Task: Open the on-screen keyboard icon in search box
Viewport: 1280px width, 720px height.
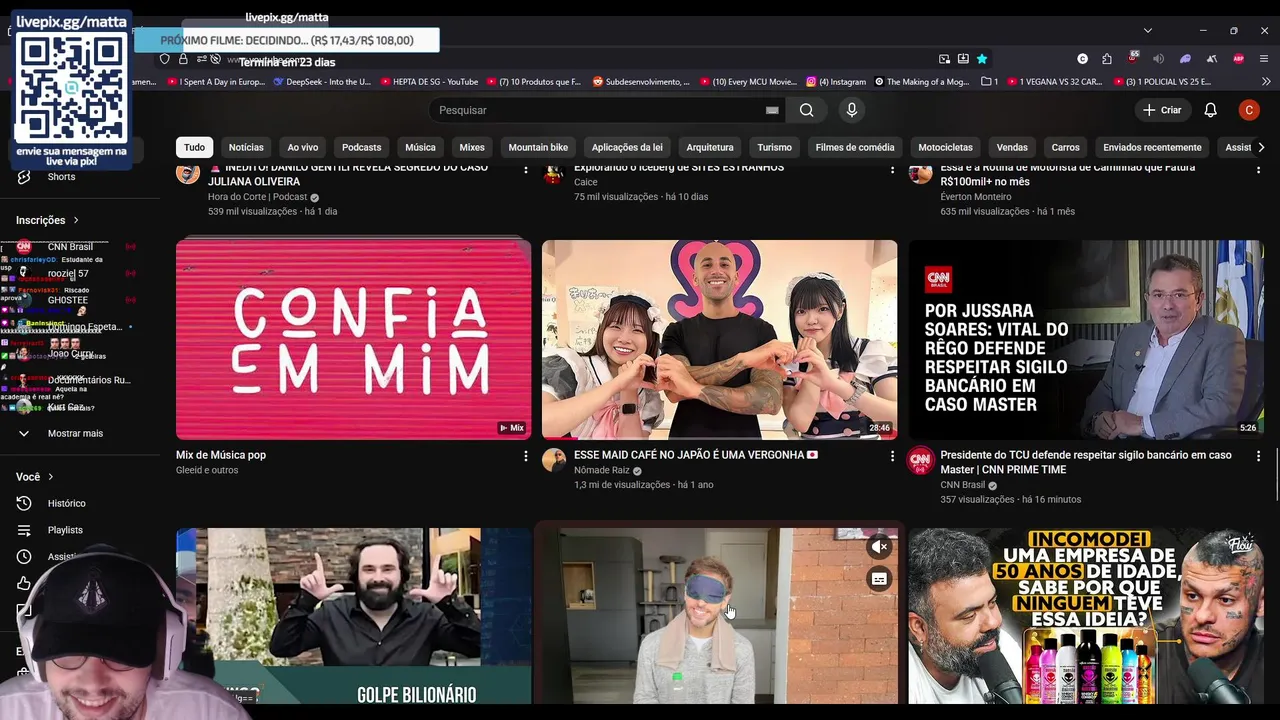Action: click(x=772, y=110)
